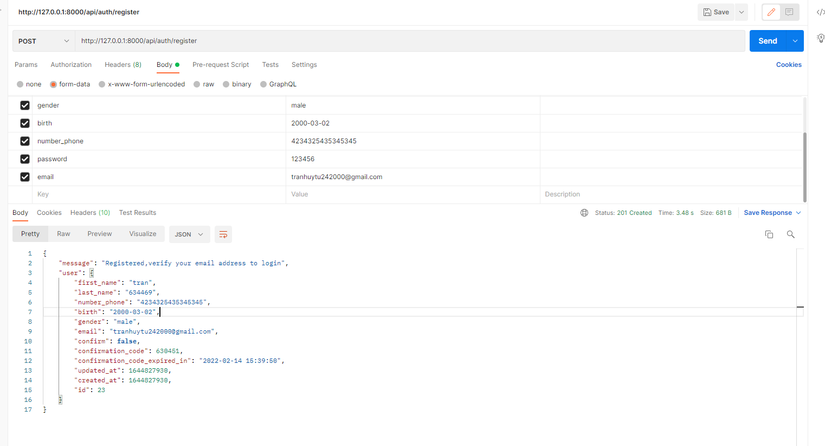
Task: Click the Time 3.48 s status text
Action: tap(676, 213)
